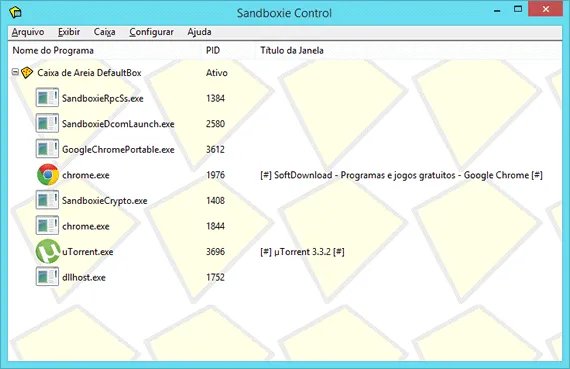This screenshot has height=369, width=570.
Task: Click PID value 3612
Action: (x=215, y=149)
